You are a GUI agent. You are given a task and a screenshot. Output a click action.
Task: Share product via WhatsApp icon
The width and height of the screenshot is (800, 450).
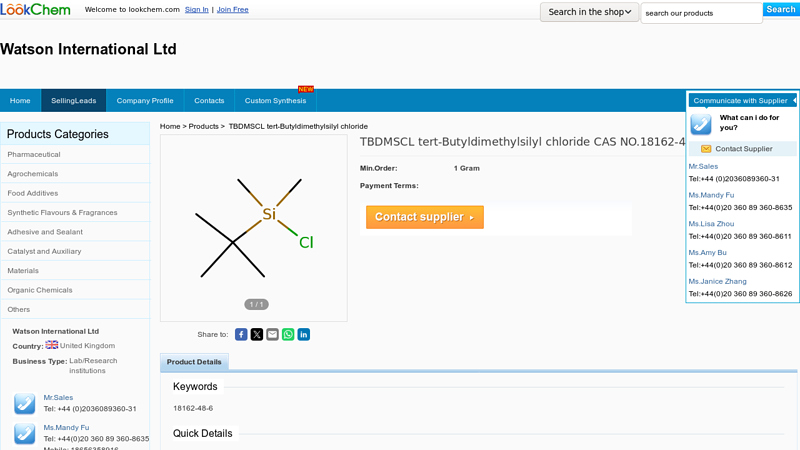pos(288,334)
